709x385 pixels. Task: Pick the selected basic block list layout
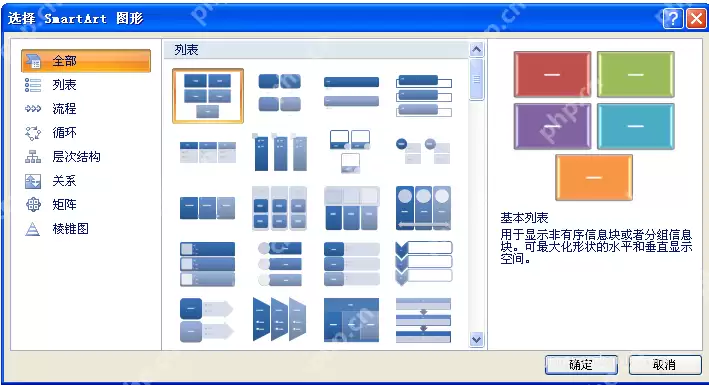[x=208, y=96]
